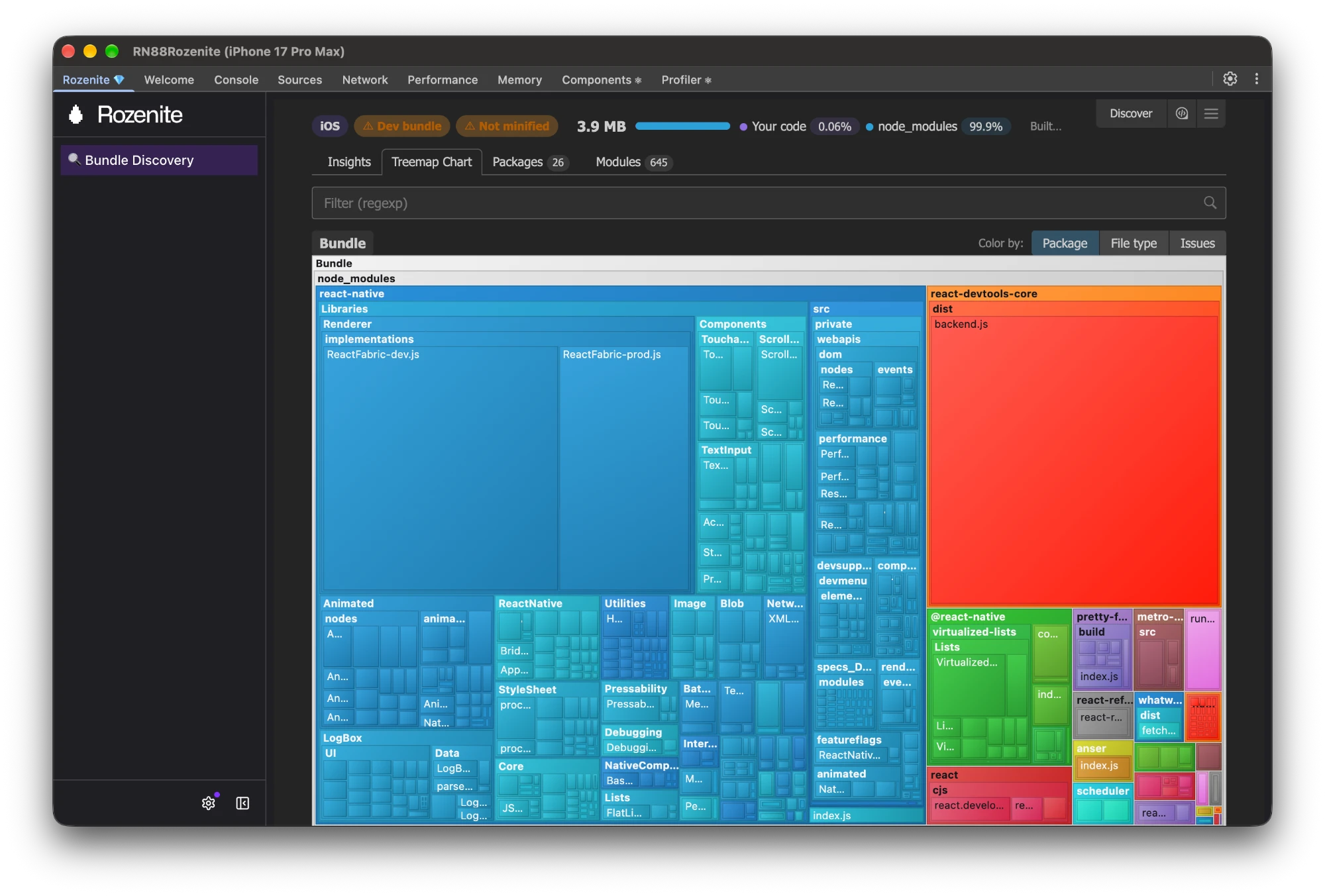The height and width of the screenshot is (896, 1325).
Task: Collapse sidebar with the panel toggle icon
Action: pos(242,803)
